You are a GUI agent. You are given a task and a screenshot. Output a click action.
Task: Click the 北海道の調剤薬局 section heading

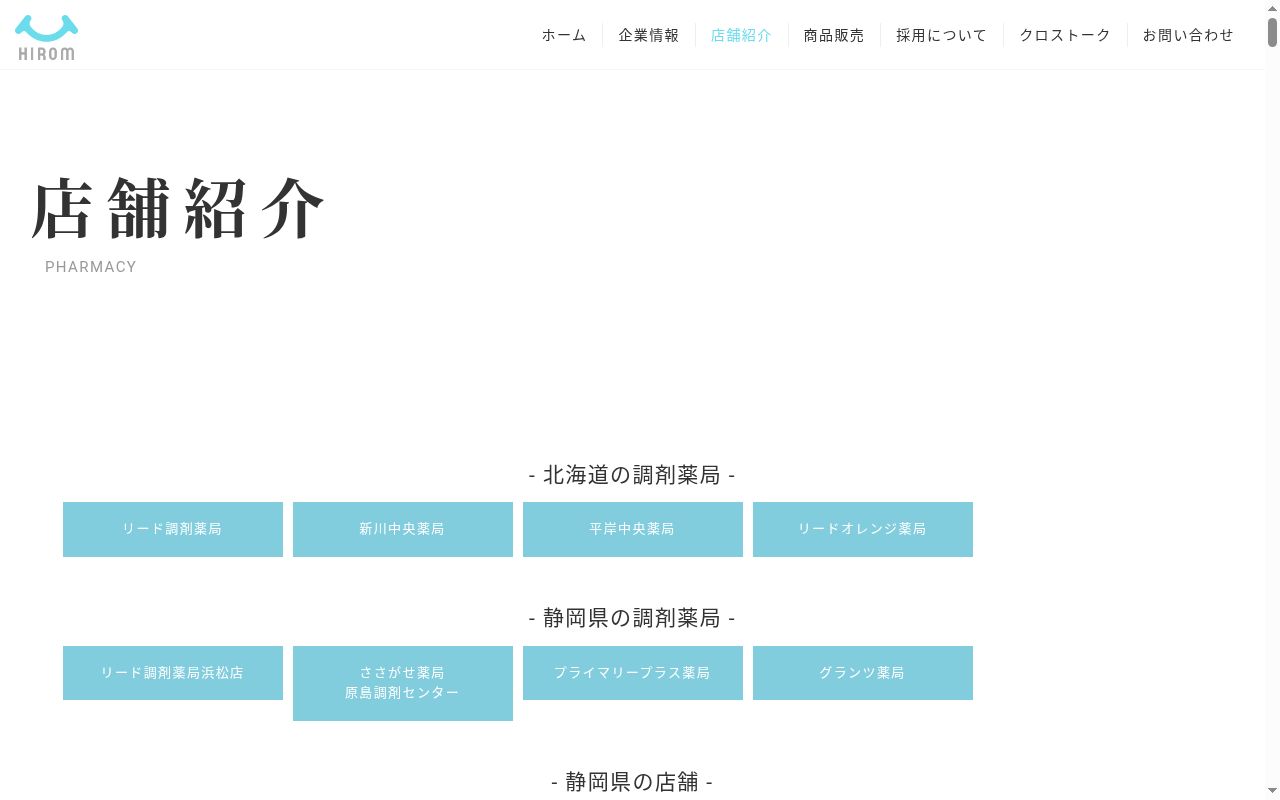click(x=632, y=475)
